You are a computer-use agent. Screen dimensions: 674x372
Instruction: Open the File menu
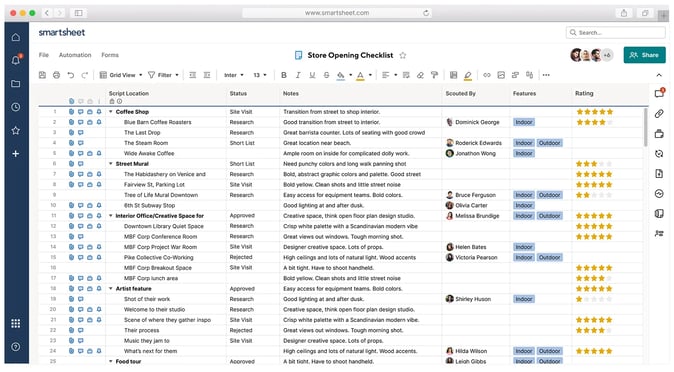click(x=44, y=55)
